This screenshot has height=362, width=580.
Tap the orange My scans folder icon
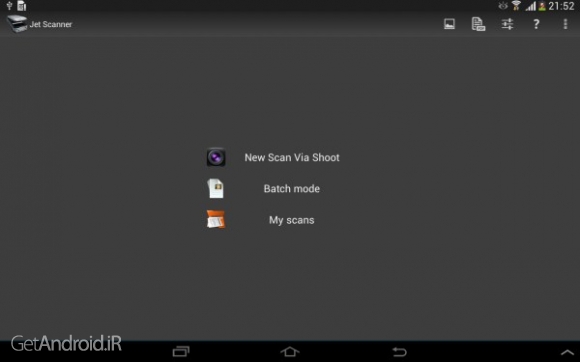(216, 220)
